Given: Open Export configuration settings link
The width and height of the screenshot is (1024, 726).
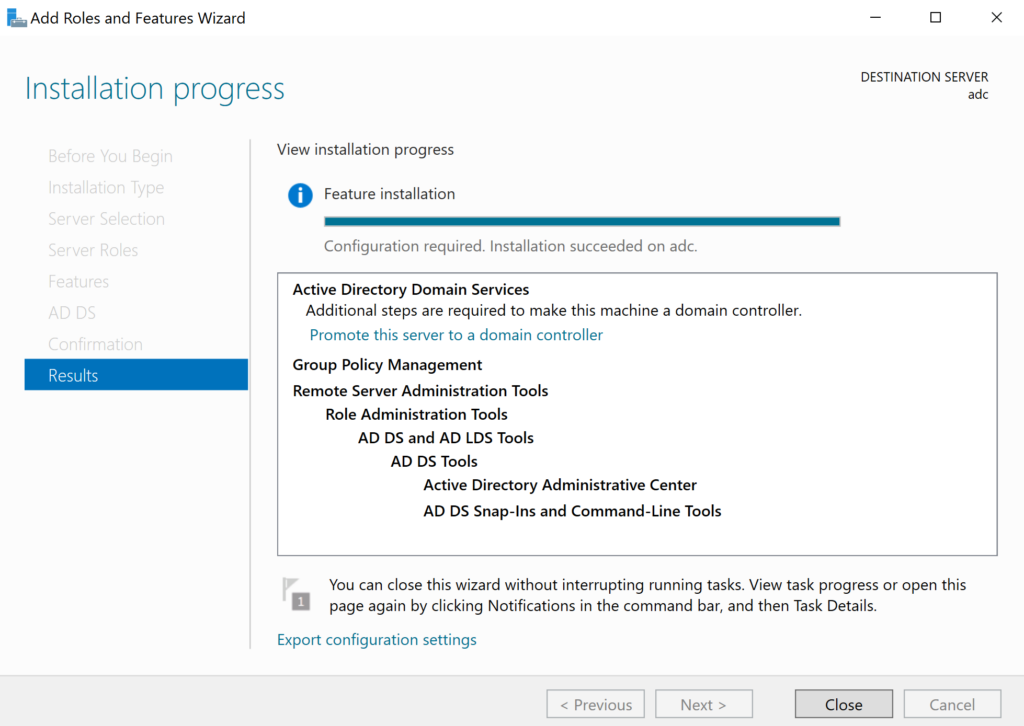Looking at the screenshot, I should point(376,640).
